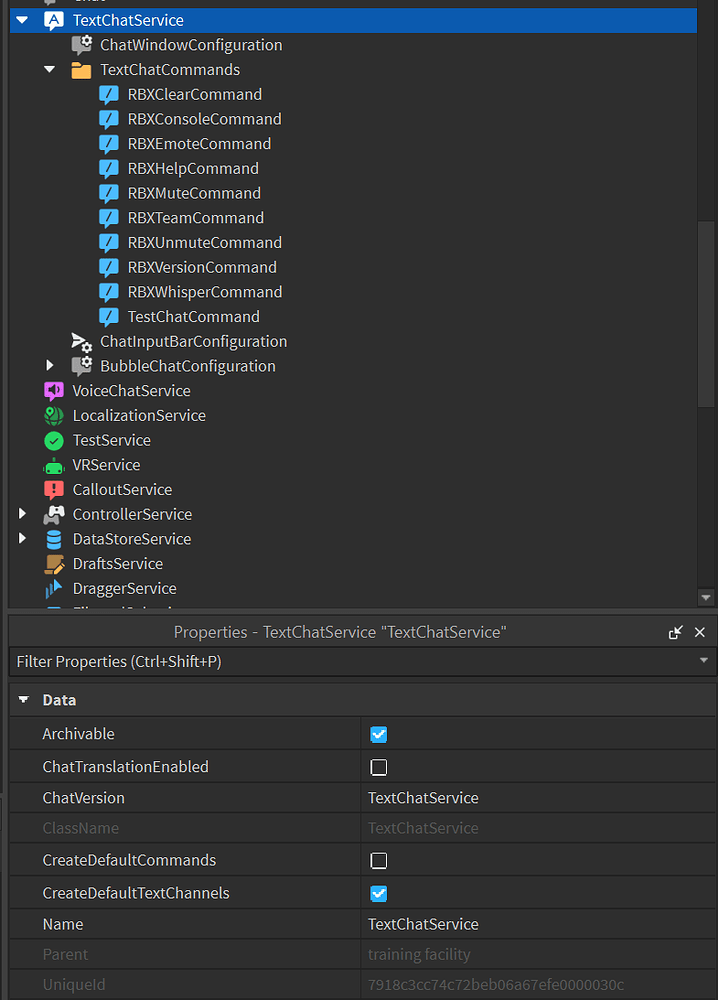Enable the CreateDefaultCommands checkbox

[x=378, y=860]
